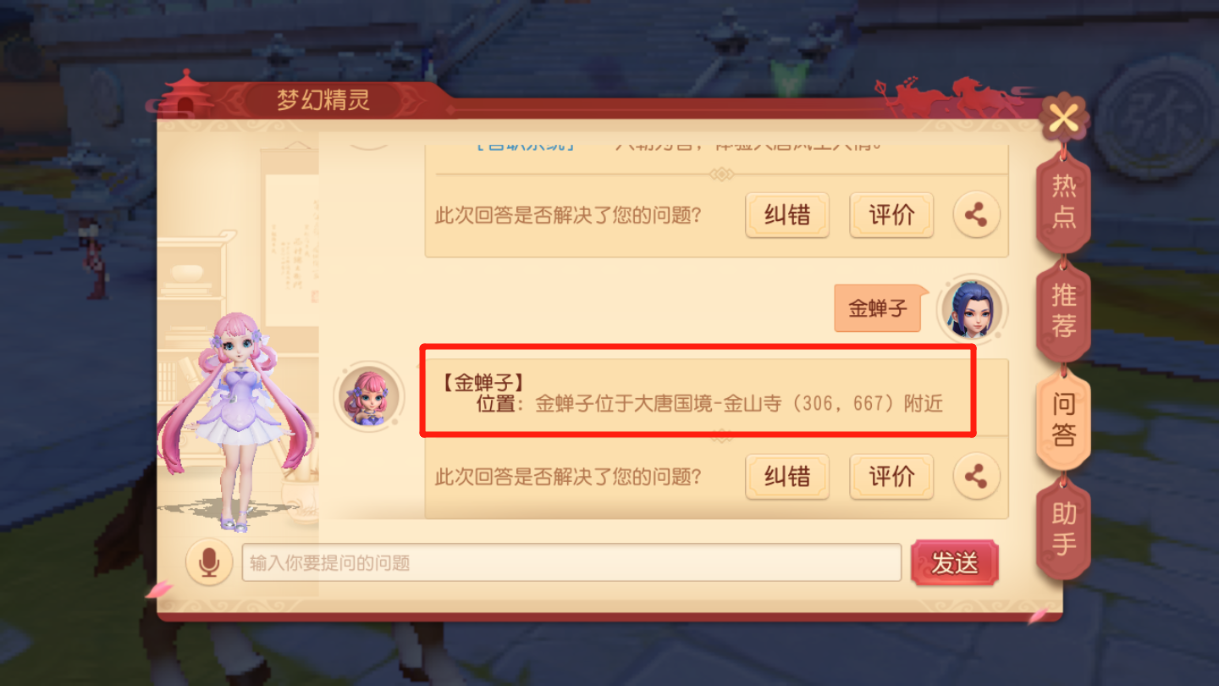
Task: Select the 问答 tab
Action: click(1063, 419)
